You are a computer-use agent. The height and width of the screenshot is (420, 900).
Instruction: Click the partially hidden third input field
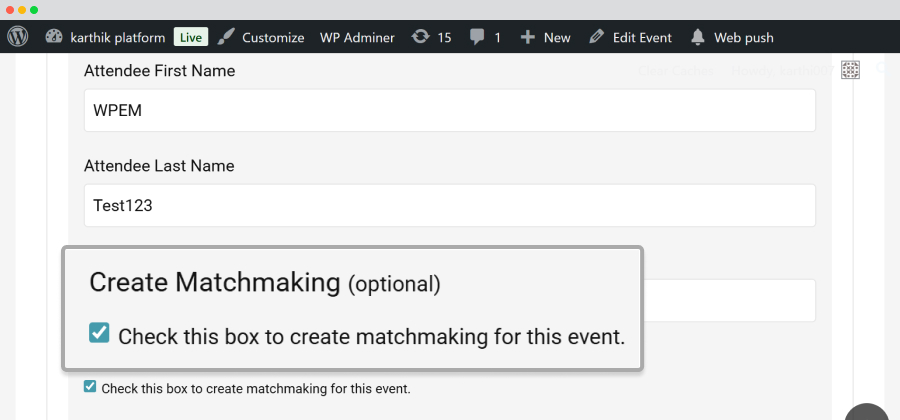(729, 301)
